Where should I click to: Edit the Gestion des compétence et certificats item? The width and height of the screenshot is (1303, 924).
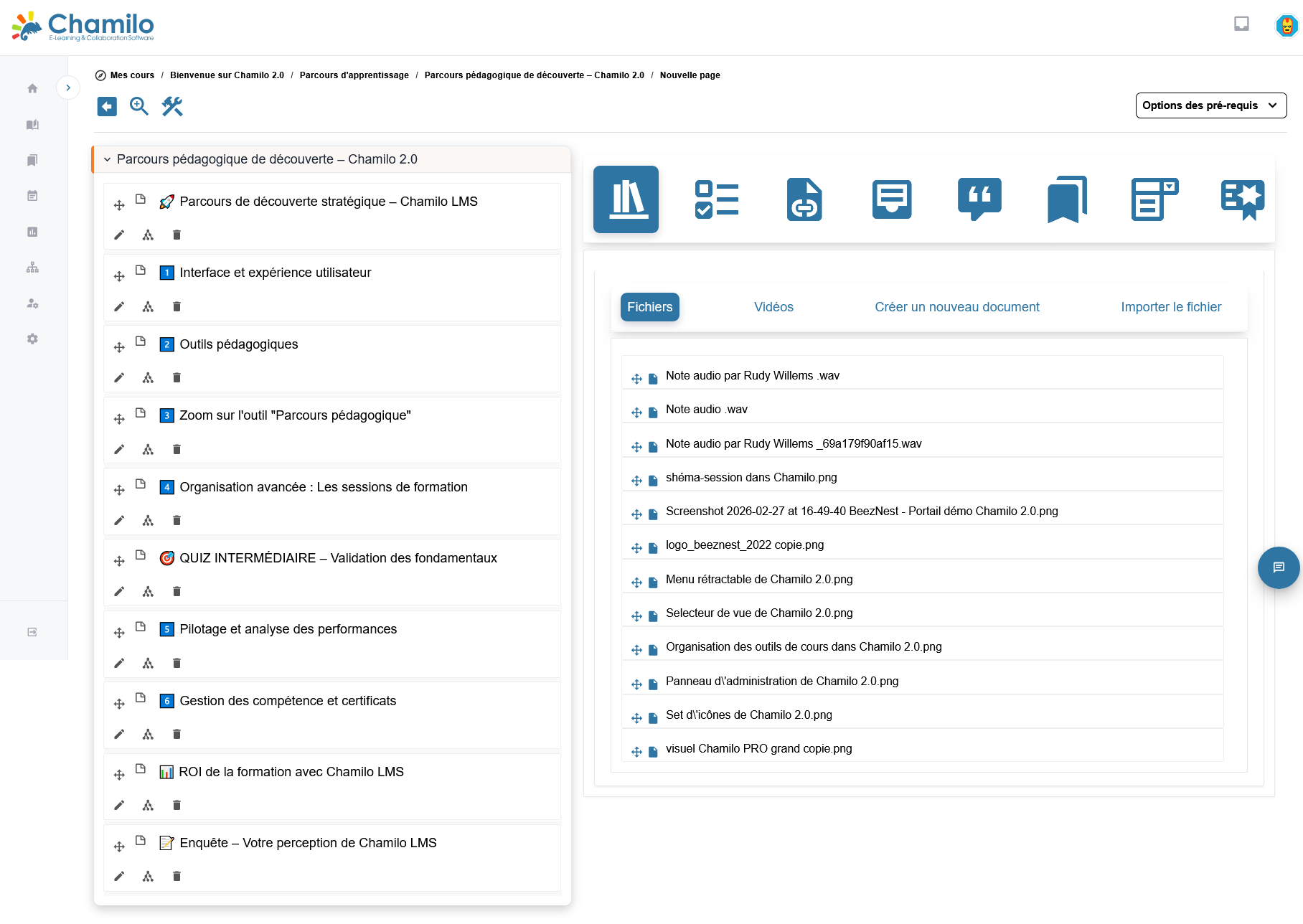[119, 734]
